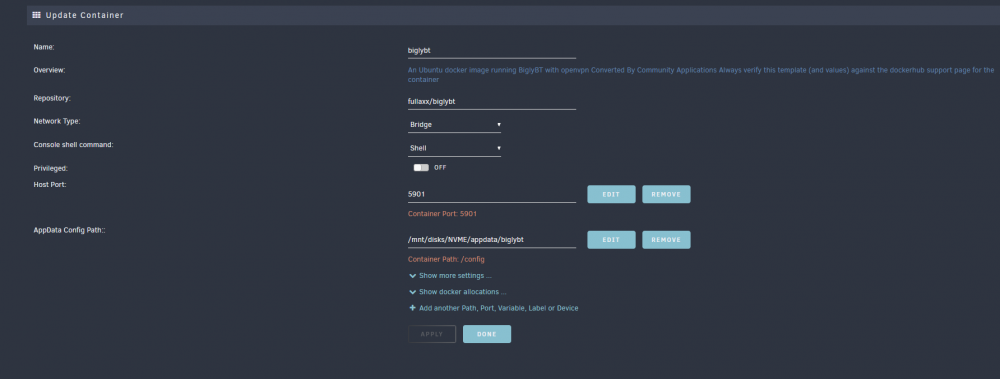Click the Edit button for Host Port 5901
The image size is (1000, 379).
(611, 195)
